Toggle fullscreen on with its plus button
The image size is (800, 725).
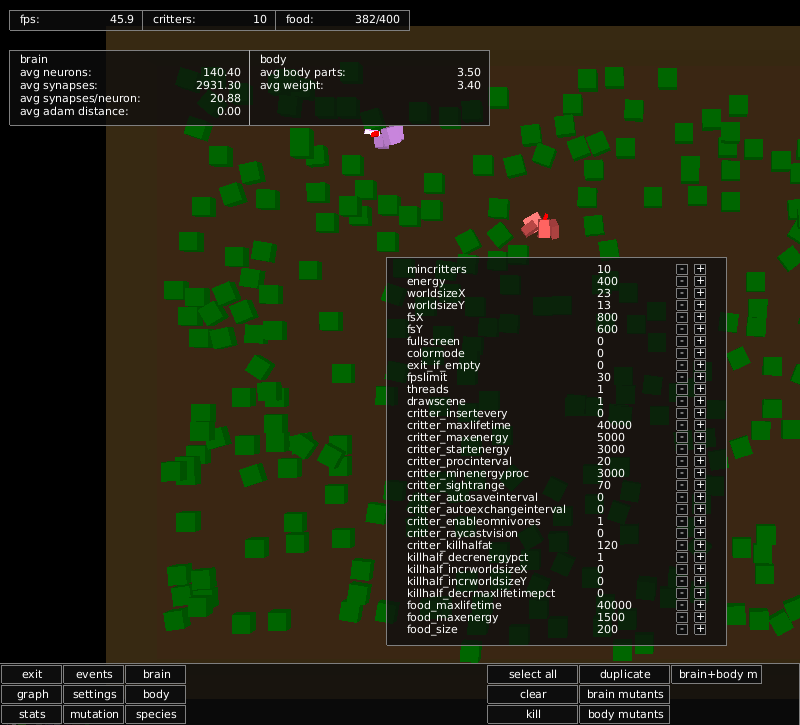tap(700, 341)
